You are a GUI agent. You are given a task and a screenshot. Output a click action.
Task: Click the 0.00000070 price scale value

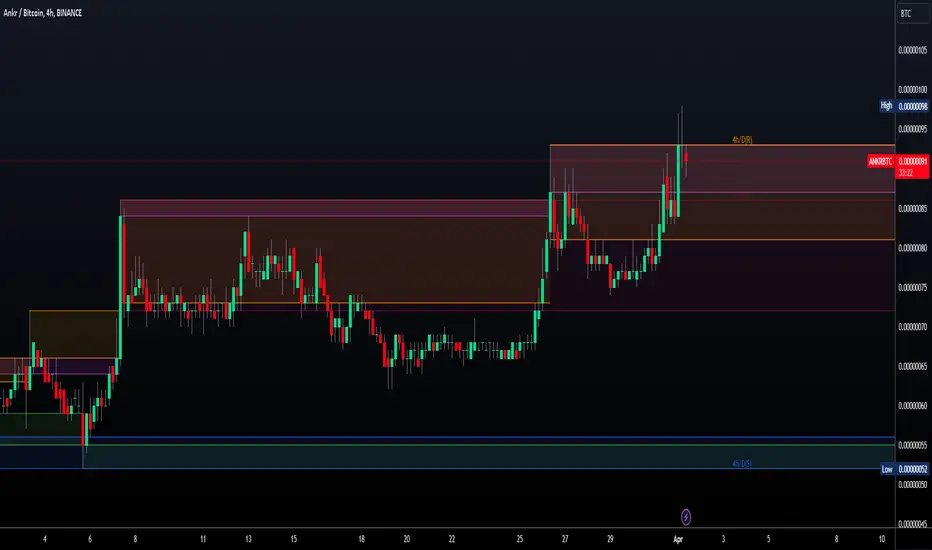pyautogui.click(x=912, y=326)
